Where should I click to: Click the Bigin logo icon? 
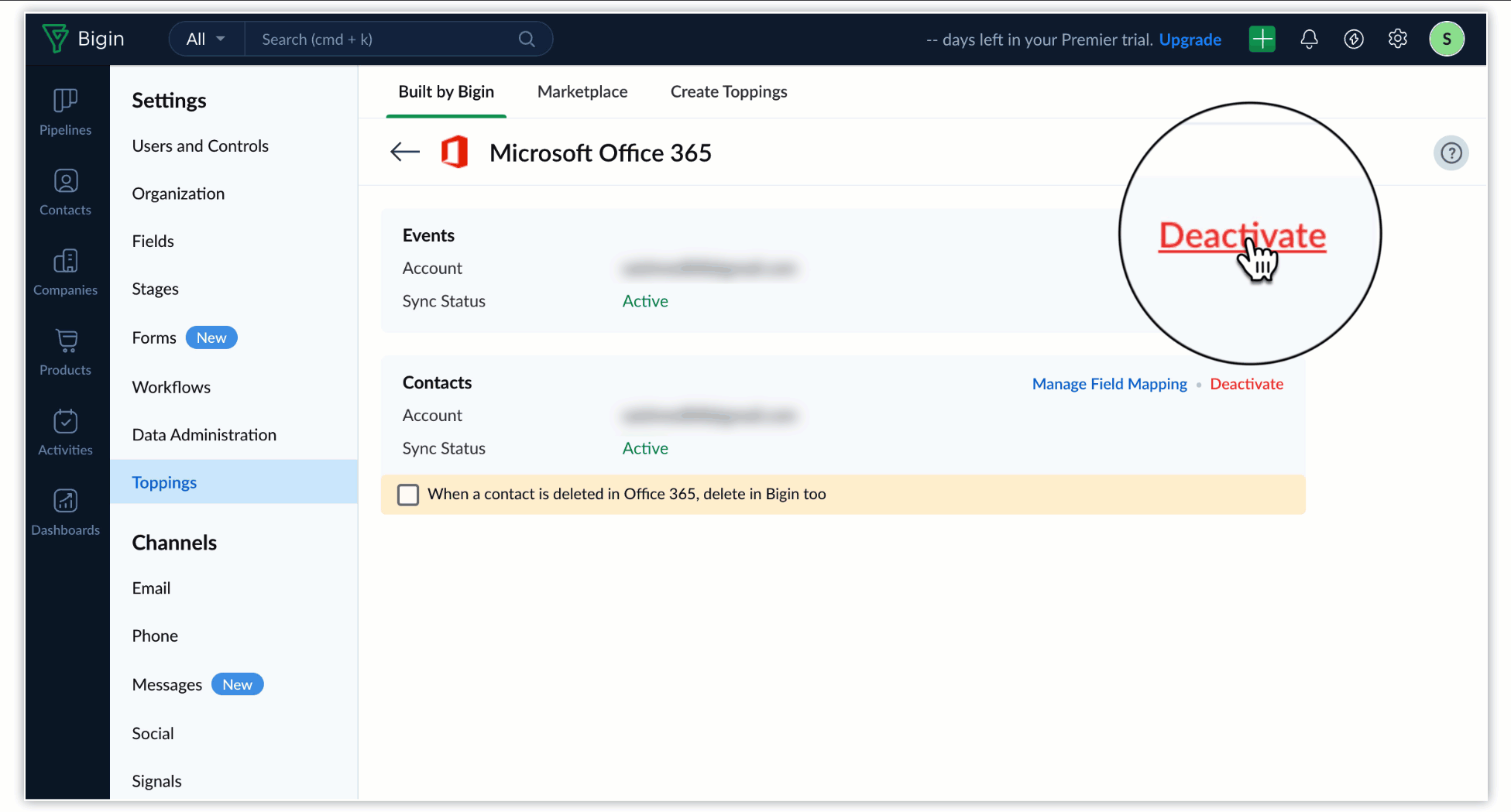[55, 39]
